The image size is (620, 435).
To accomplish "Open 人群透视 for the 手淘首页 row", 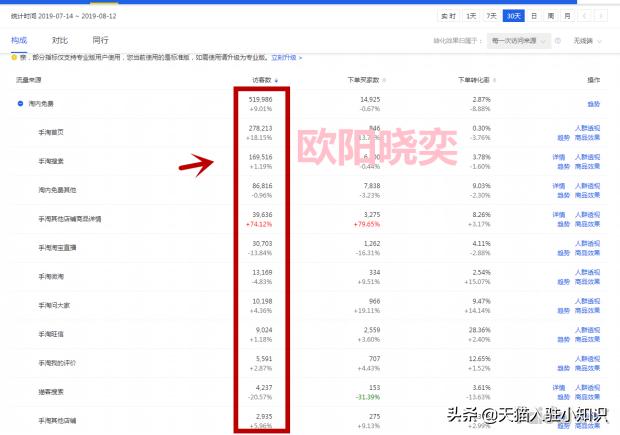I will [587, 128].
